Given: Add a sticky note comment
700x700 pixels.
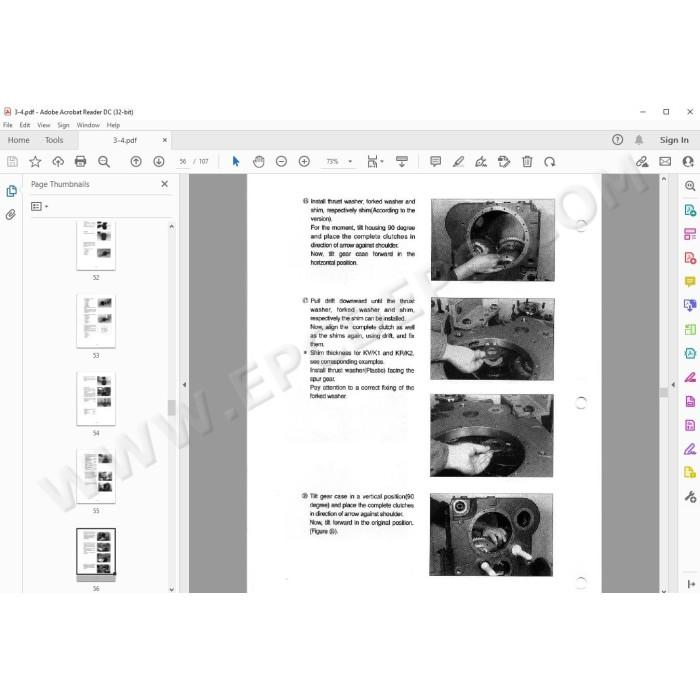Looking at the screenshot, I should point(435,162).
